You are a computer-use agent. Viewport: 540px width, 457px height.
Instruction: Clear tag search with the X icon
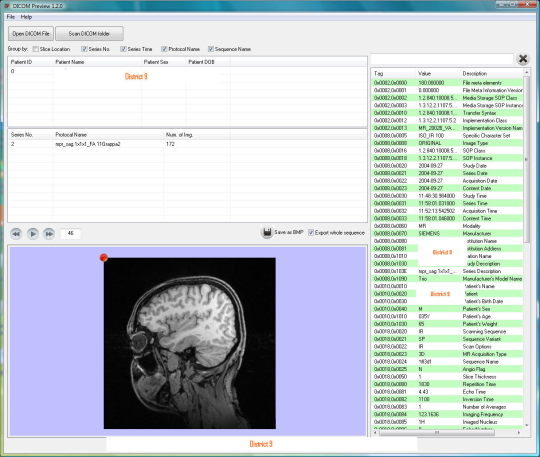[x=523, y=59]
